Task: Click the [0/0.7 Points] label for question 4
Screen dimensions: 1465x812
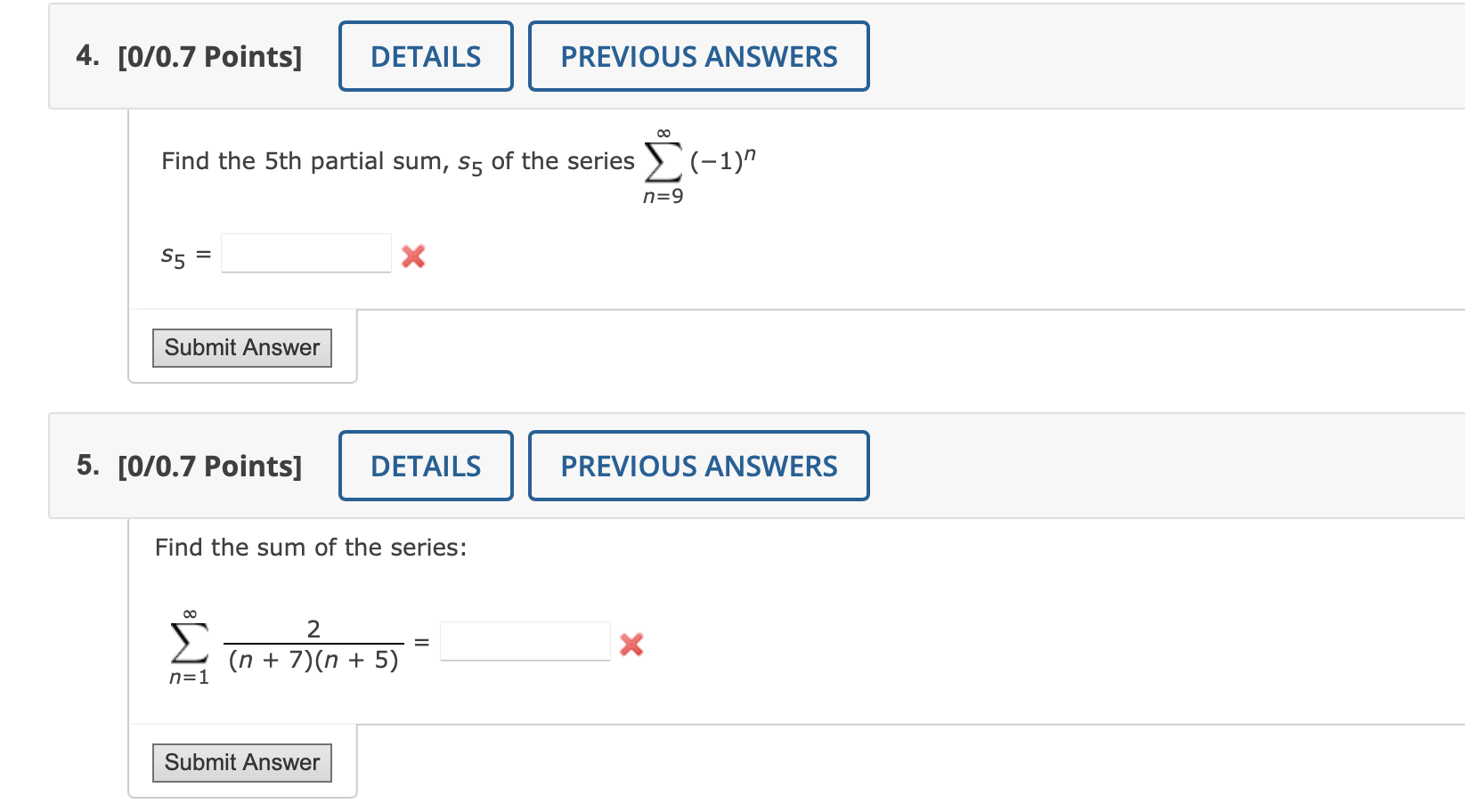Action: [210, 56]
